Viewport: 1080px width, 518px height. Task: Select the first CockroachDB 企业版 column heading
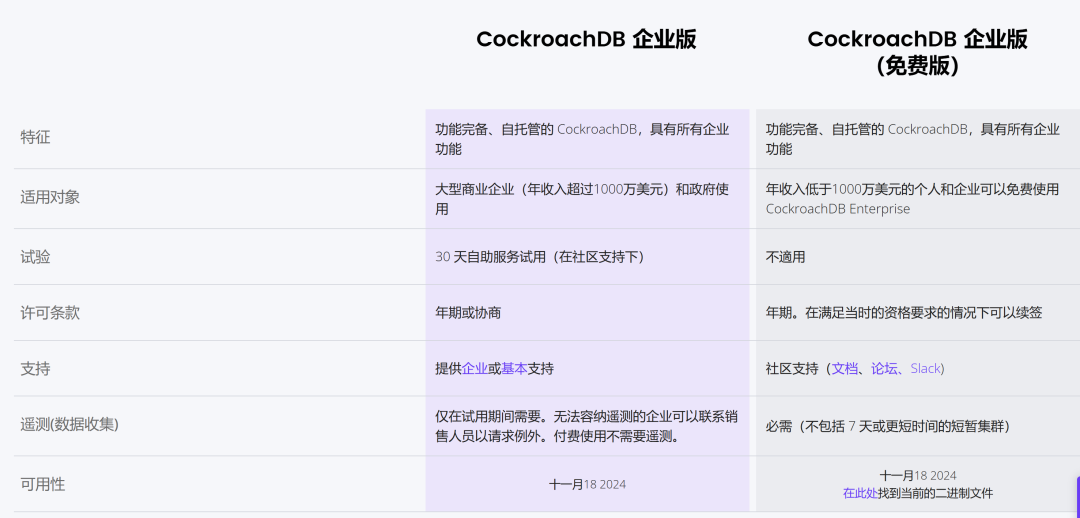point(586,39)
